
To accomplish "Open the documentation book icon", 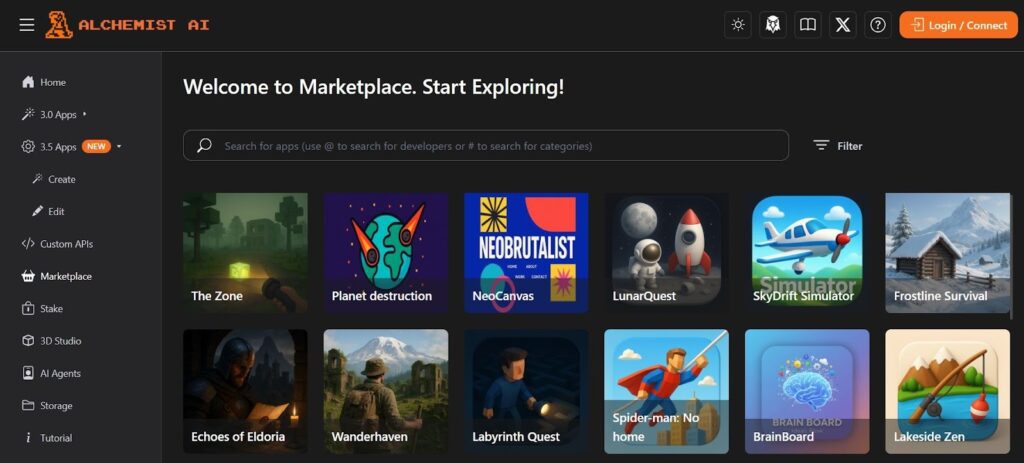I will coord(808,25).
